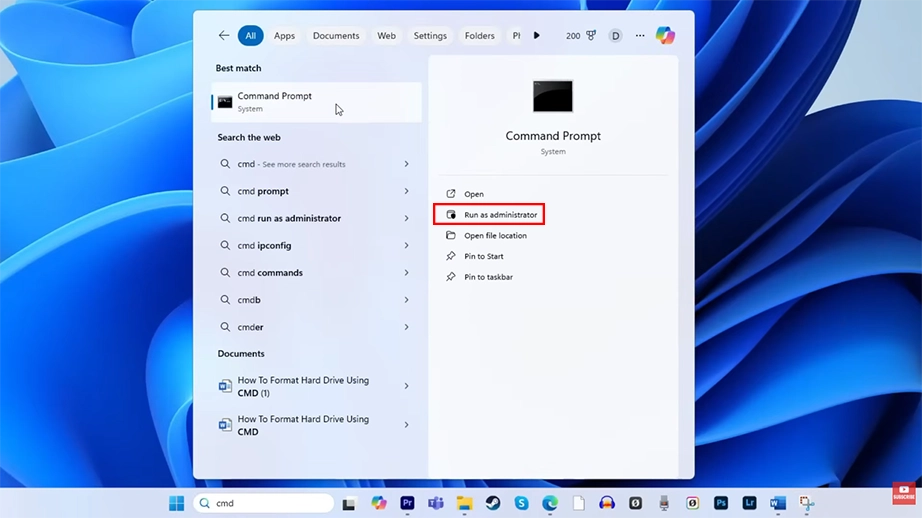Open the 200 rewards points badge
This screenshot has height=518, width=922.
click(x=581, y=36)
